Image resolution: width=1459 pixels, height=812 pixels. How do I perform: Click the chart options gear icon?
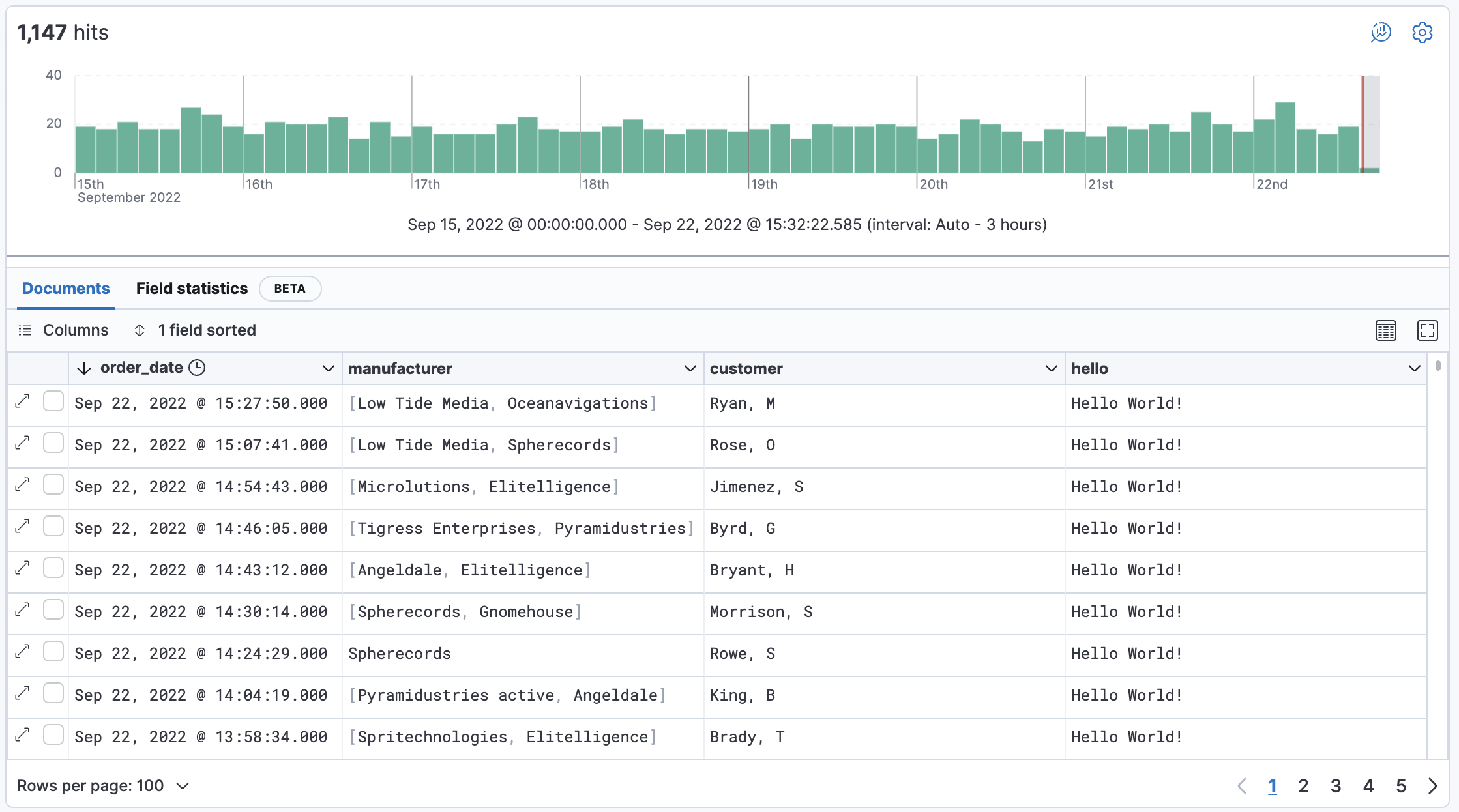coord(1422,32)
